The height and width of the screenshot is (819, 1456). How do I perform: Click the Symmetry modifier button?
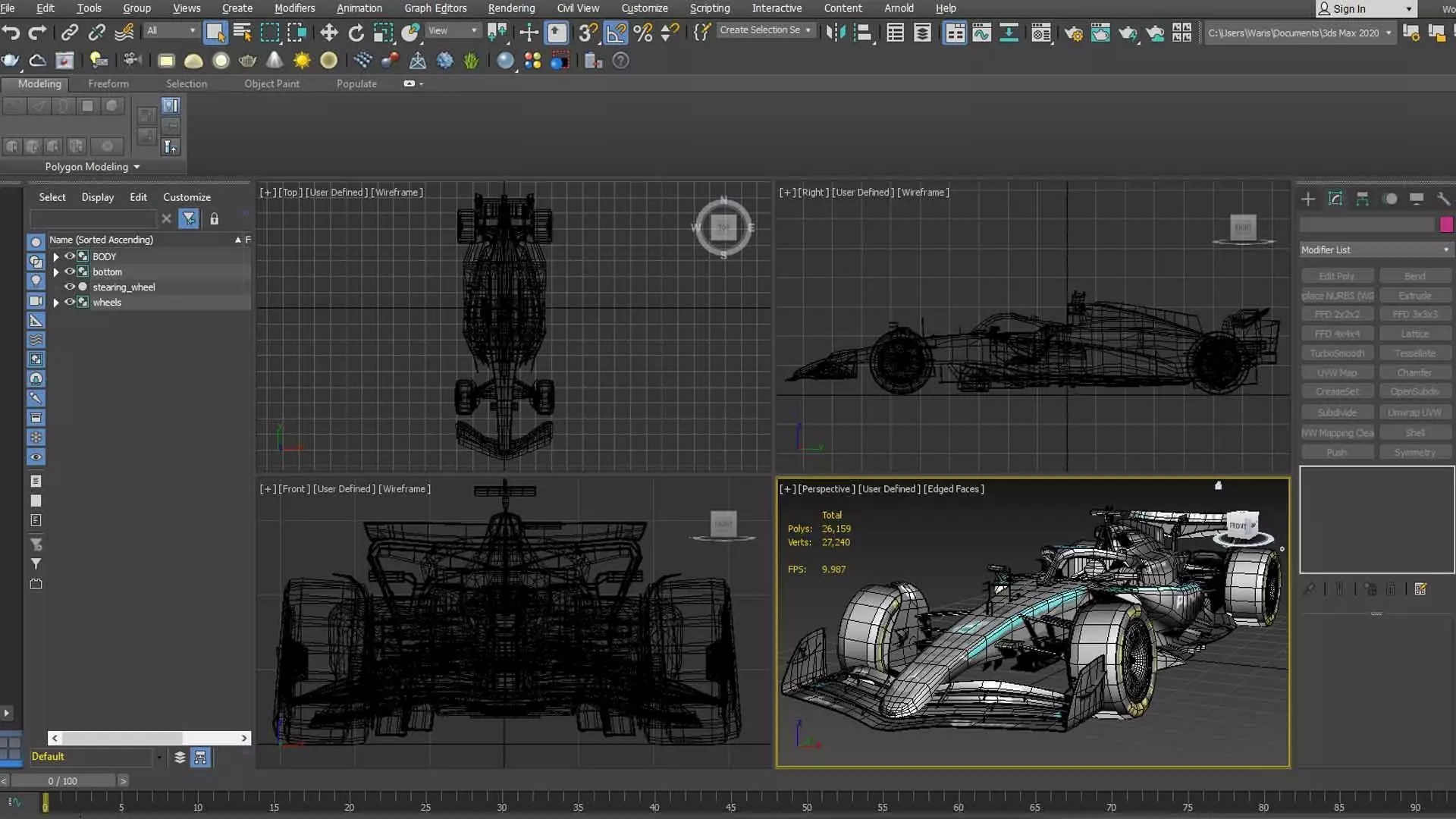tap(1415, 453)
